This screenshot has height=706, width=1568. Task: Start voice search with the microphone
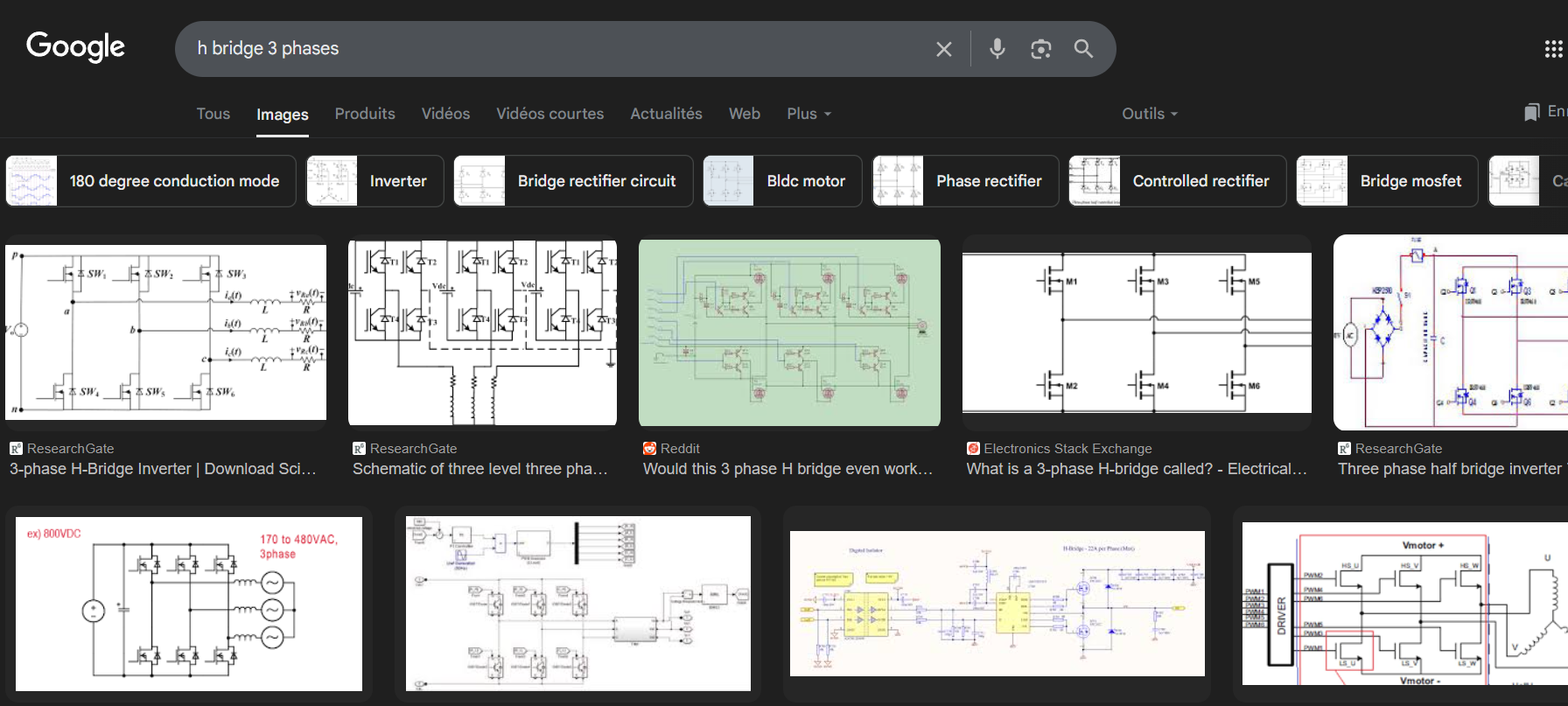997,49
